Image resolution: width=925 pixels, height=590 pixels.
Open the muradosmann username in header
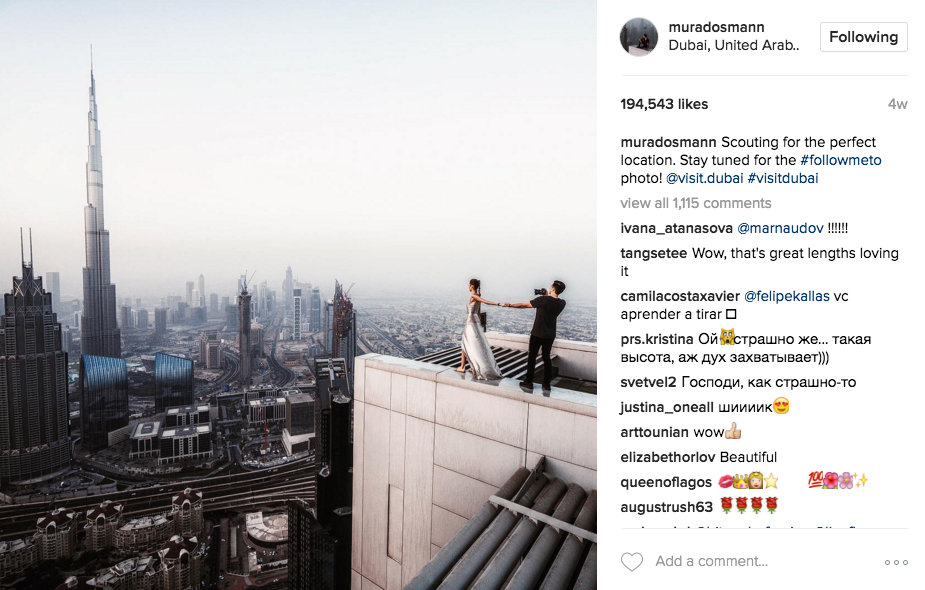[716, 27]
